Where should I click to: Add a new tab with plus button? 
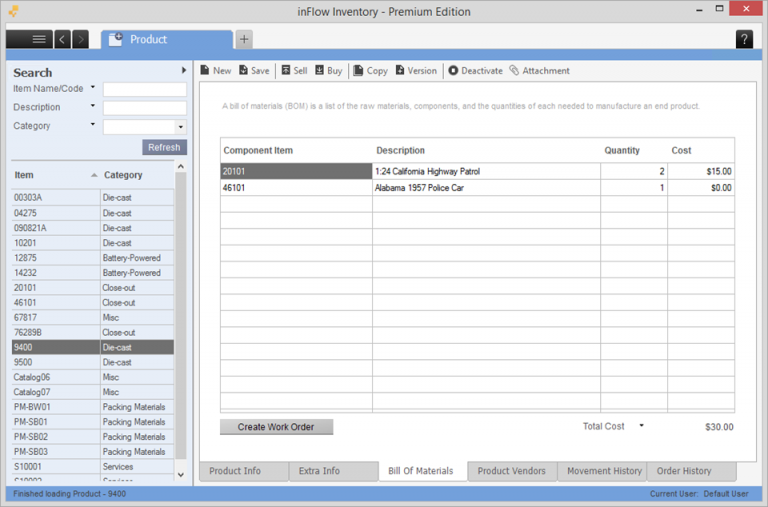tap(244, 39)
